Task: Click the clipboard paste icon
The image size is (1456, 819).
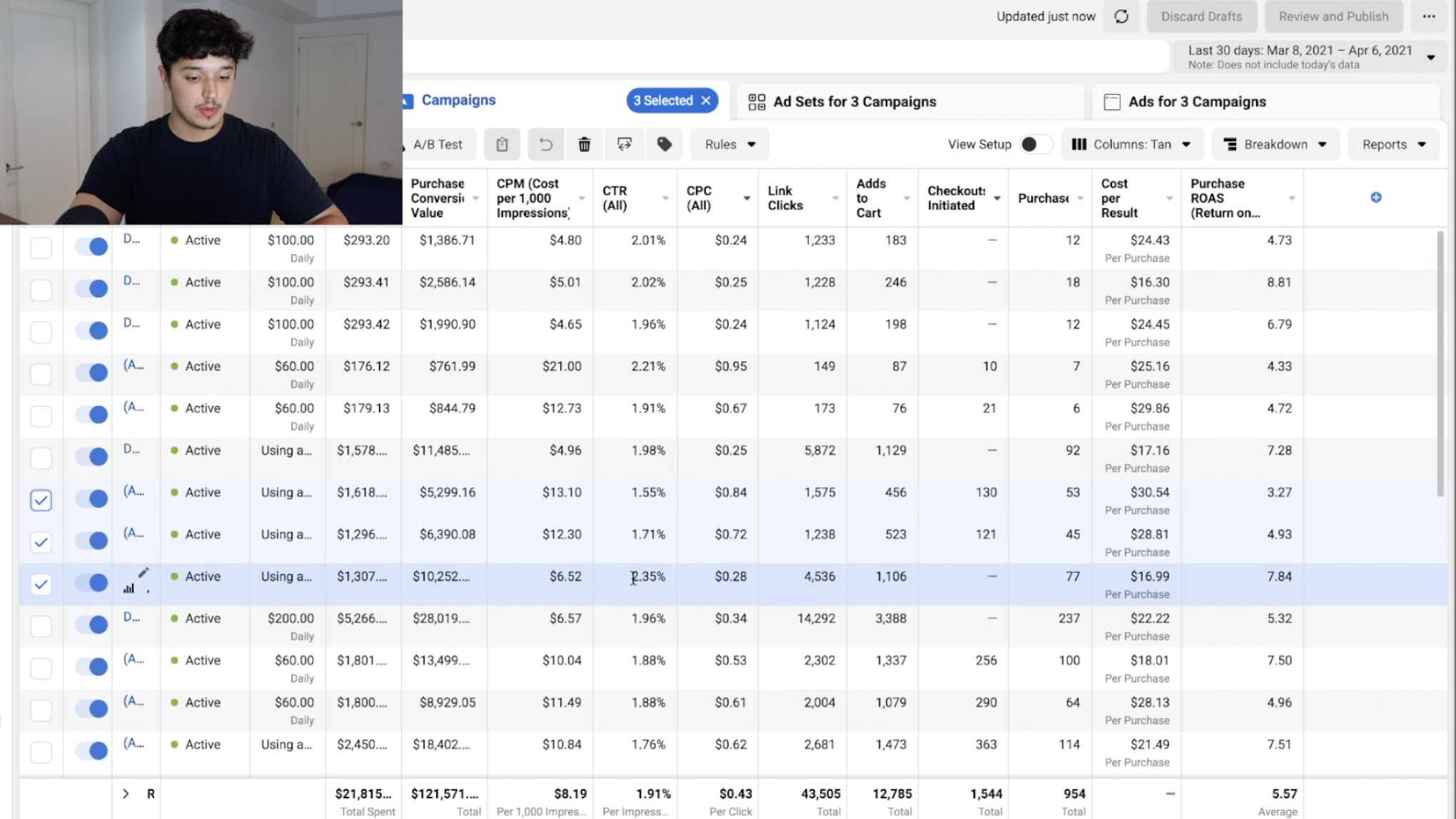Action: 502,144
